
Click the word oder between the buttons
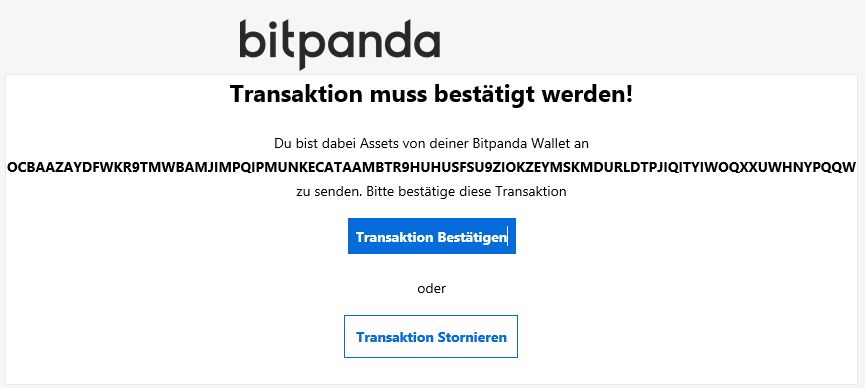431,288
